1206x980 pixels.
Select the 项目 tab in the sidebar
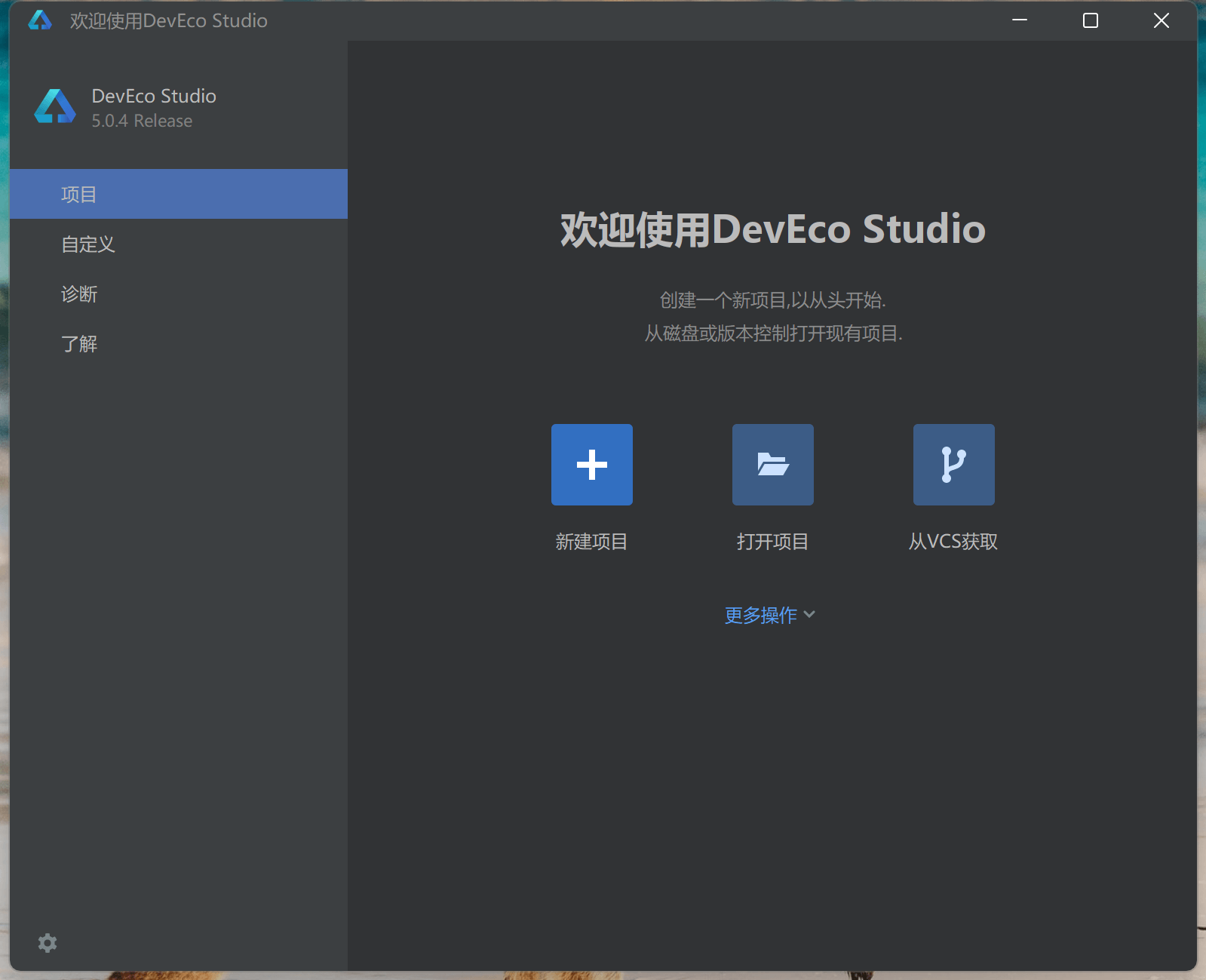(x=179, y=194)
